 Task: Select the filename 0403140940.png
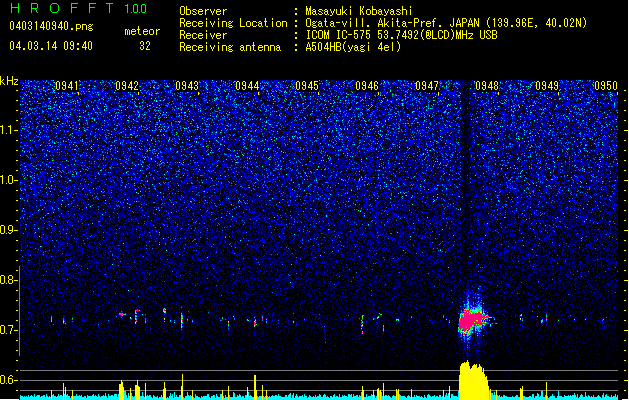click(x=51, y=26)
